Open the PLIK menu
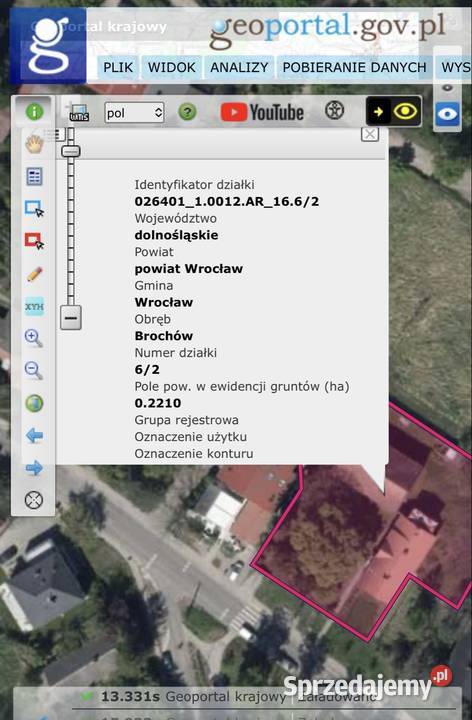 [x=118, y=68]
